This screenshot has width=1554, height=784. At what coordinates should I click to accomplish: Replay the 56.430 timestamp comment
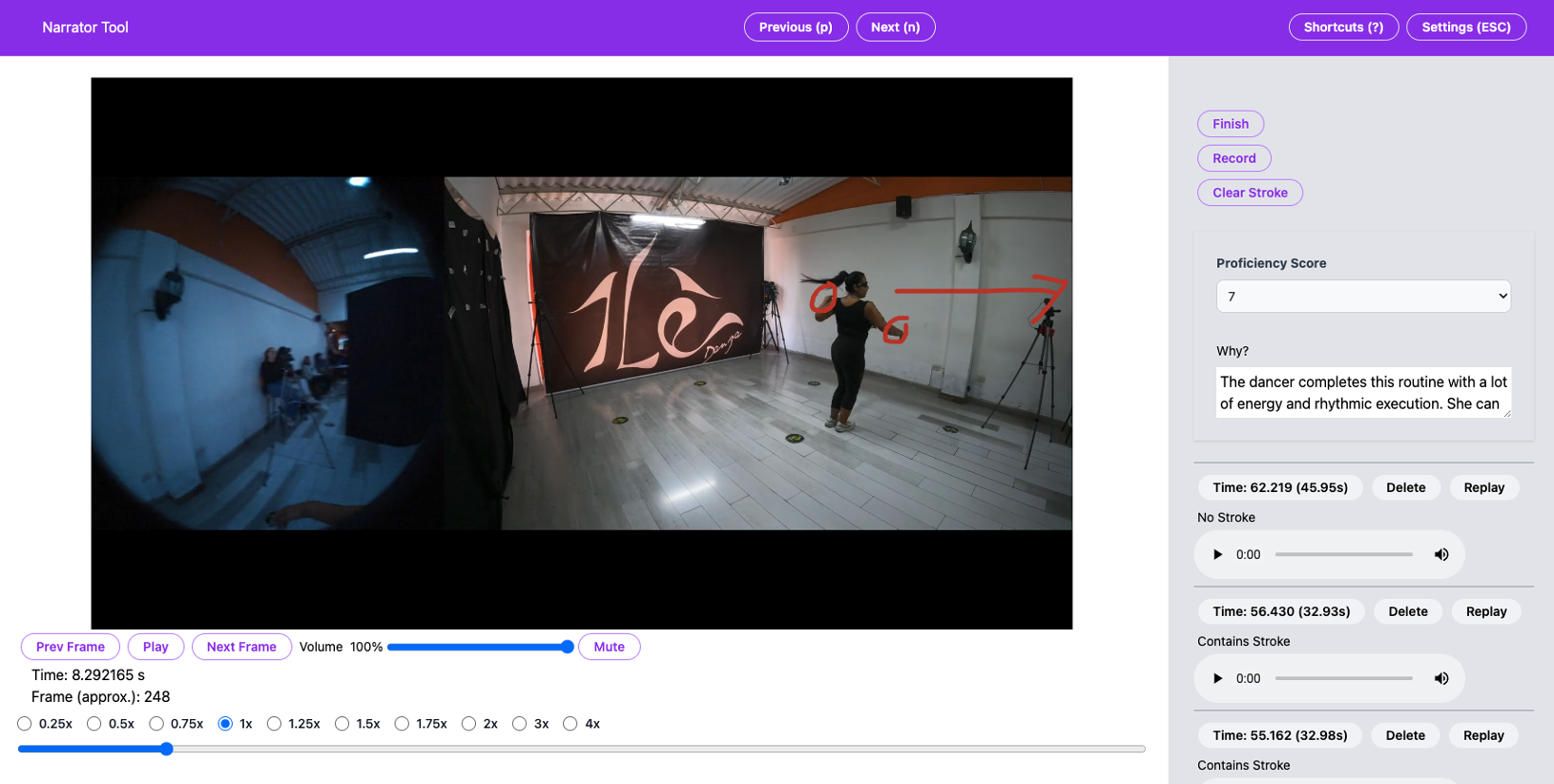tap(1485, 611)
